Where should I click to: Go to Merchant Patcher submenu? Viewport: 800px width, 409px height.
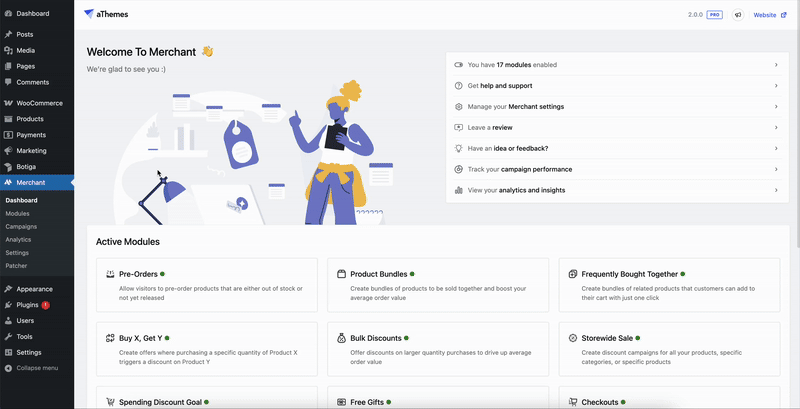[x=16, y=266]
